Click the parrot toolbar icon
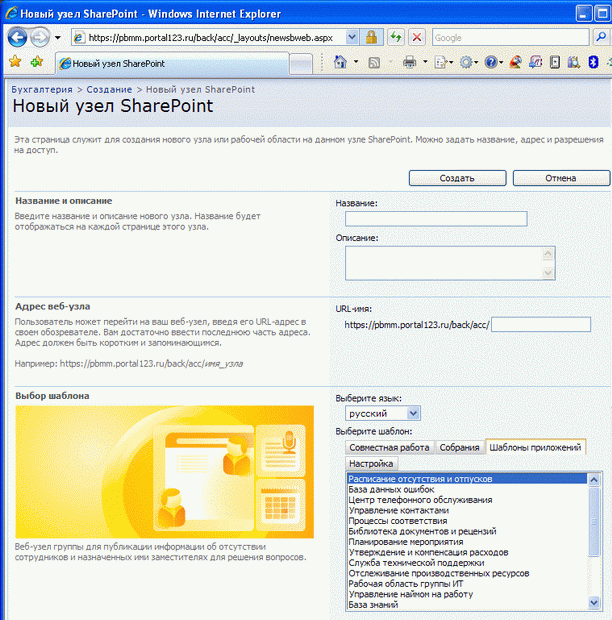612x620 pixels. 516,62
